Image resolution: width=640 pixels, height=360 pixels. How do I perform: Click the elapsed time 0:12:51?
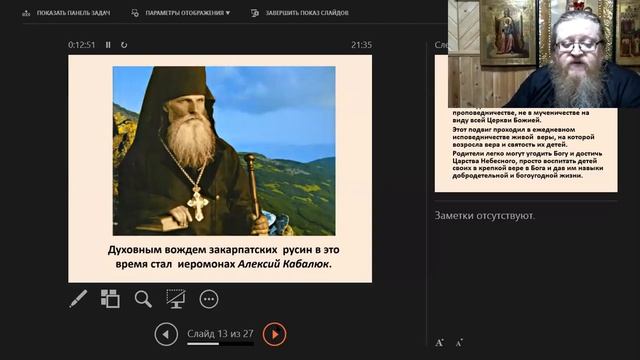click(82, 45)
